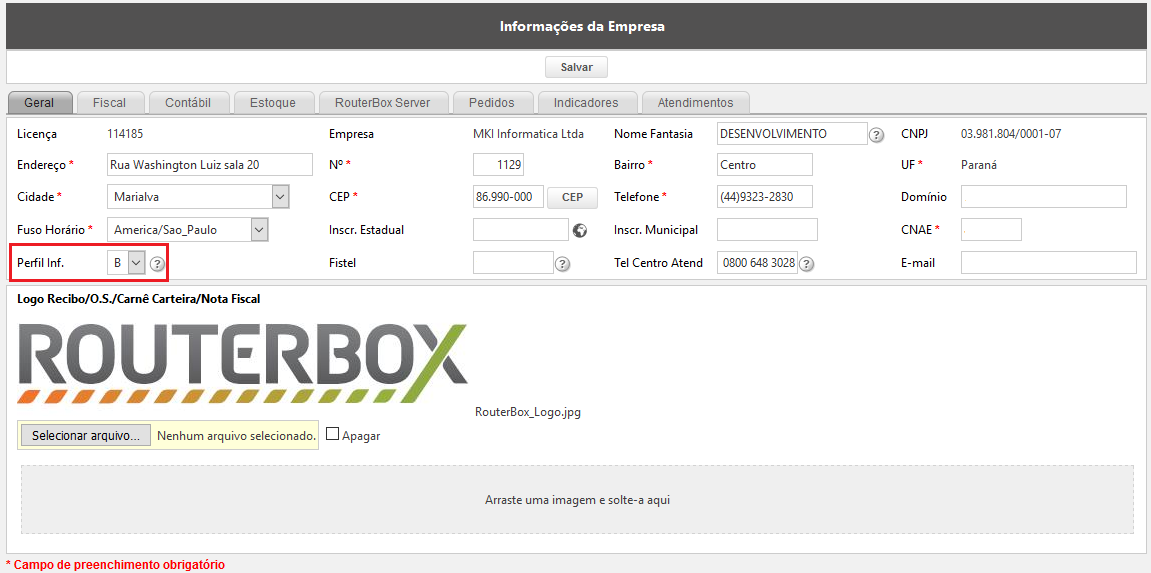Screen dimensions: 1151x573
Task: Open the RouterBox Server tab
Action: click(x=382, y=103)
